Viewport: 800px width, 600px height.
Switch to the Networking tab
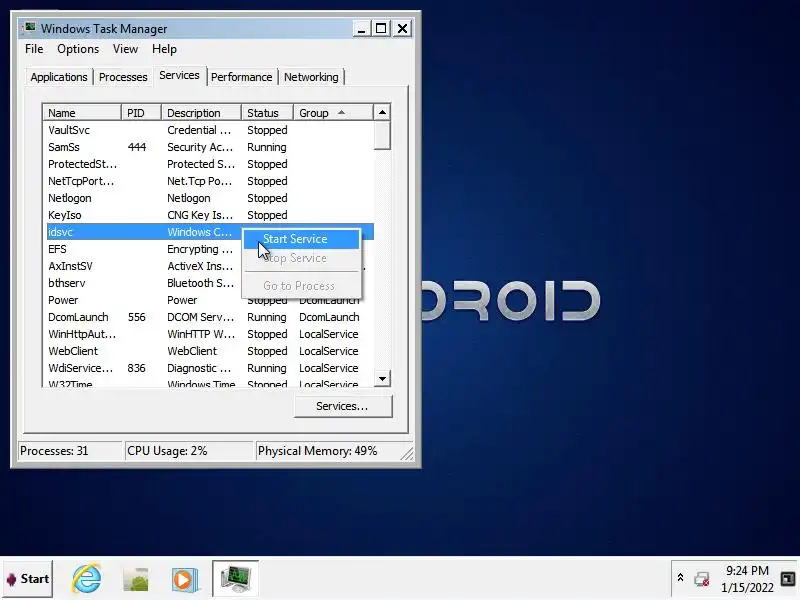(311, 77)
